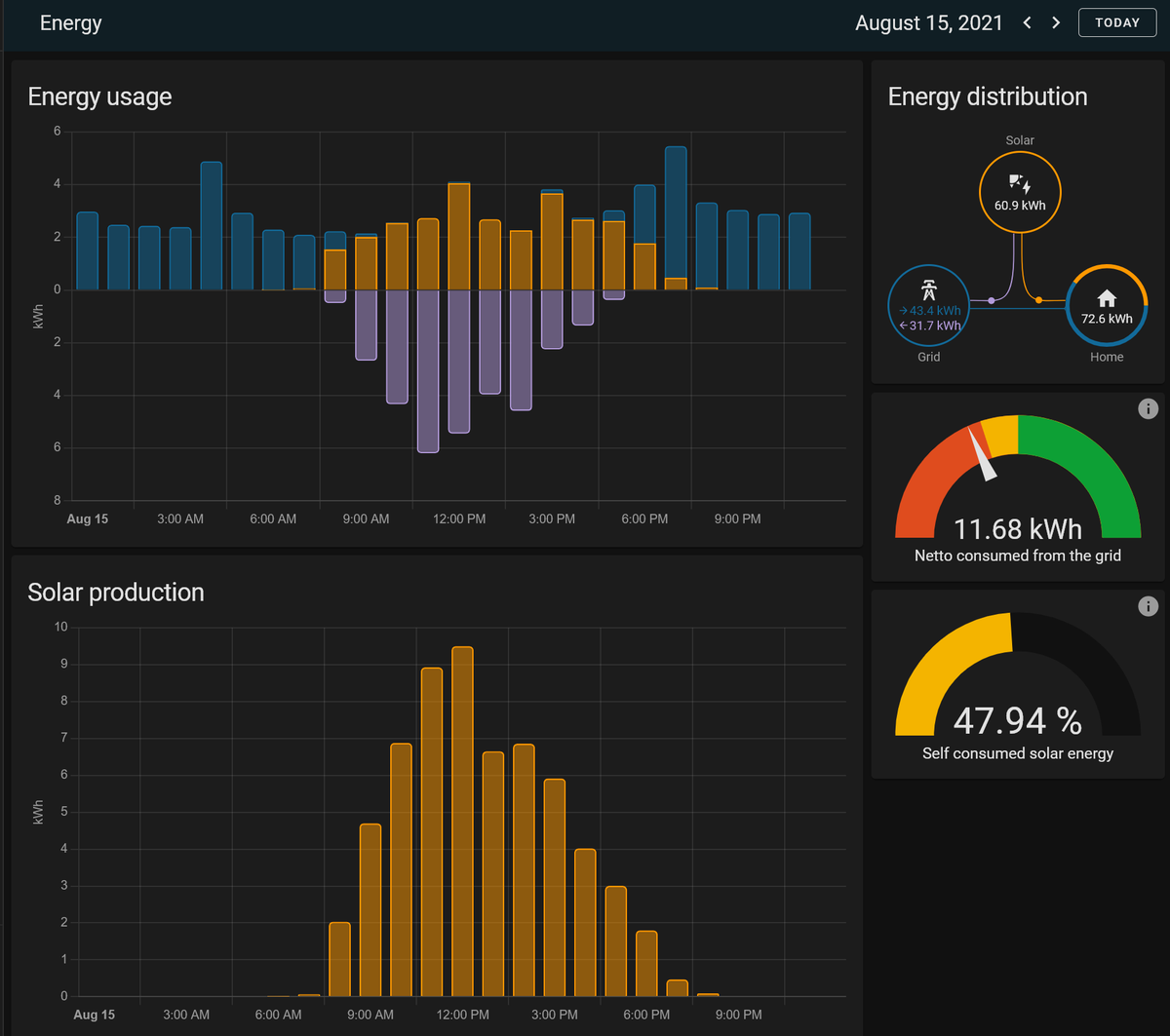Viewport: 1170px width, 1036px height.
Task: Click the 12:00 PM label in Energy usage
Action: click(459, 519)
